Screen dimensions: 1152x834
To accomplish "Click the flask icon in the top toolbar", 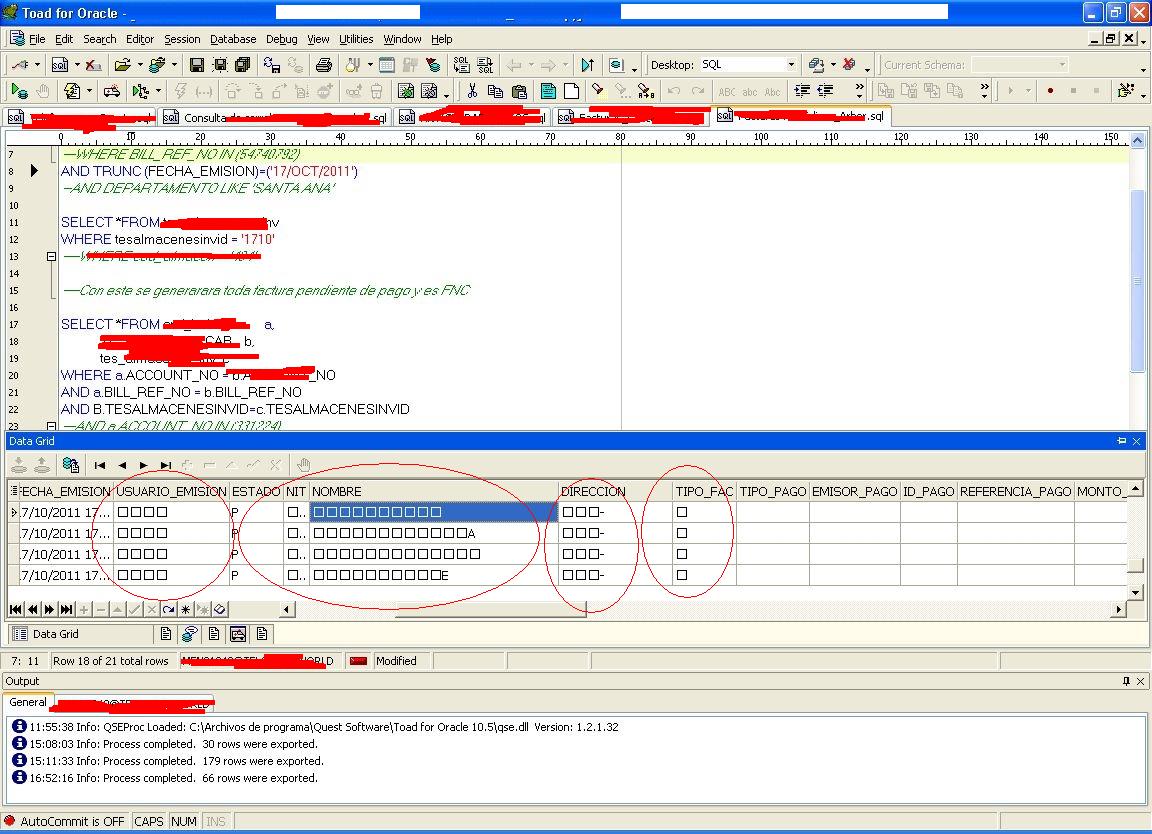I will tap(353, 65).
